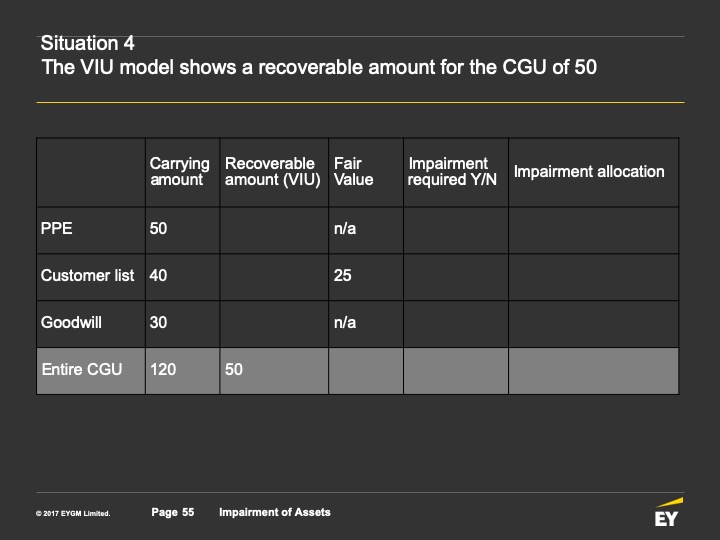
Task: Select the Fair Value column header
Action: pos(353,171)
